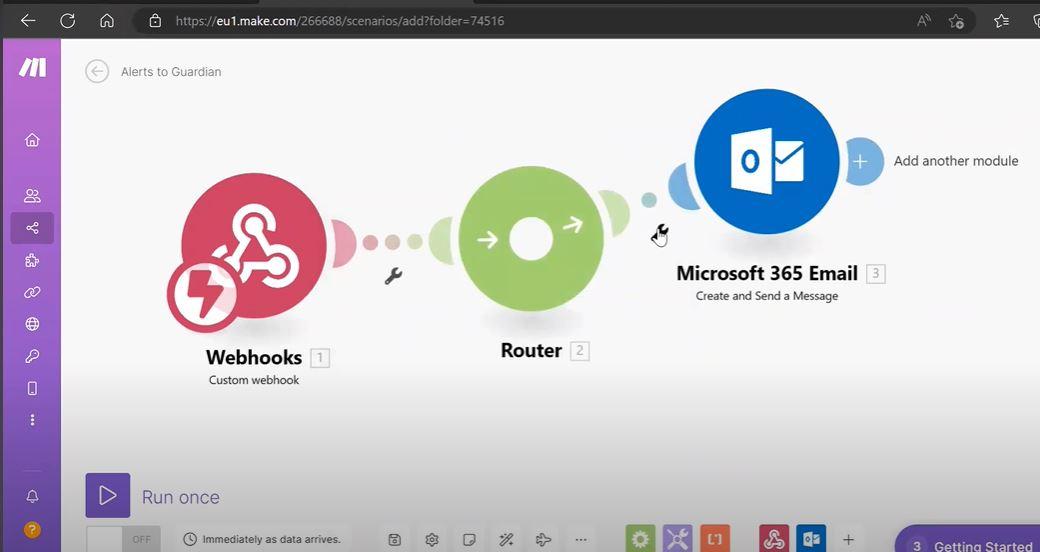Image resolution: width=1040 pixels, height=552 pixels.
Task: Open Connections link icon in sidebar
Action: pyautogui.click(x=32, y=292)
